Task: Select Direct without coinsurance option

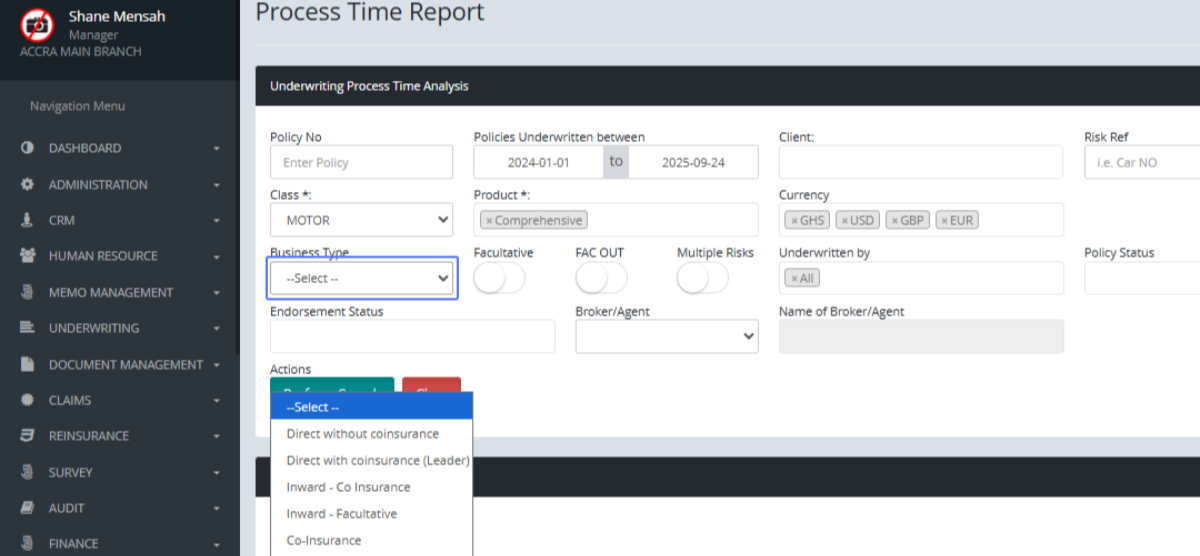Action: 362,434
